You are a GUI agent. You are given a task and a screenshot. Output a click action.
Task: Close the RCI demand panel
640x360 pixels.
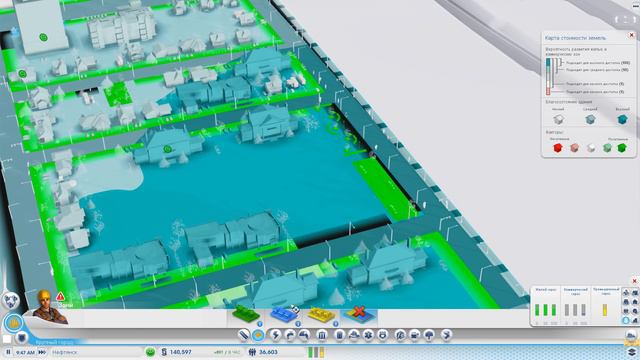pos(634,281)
